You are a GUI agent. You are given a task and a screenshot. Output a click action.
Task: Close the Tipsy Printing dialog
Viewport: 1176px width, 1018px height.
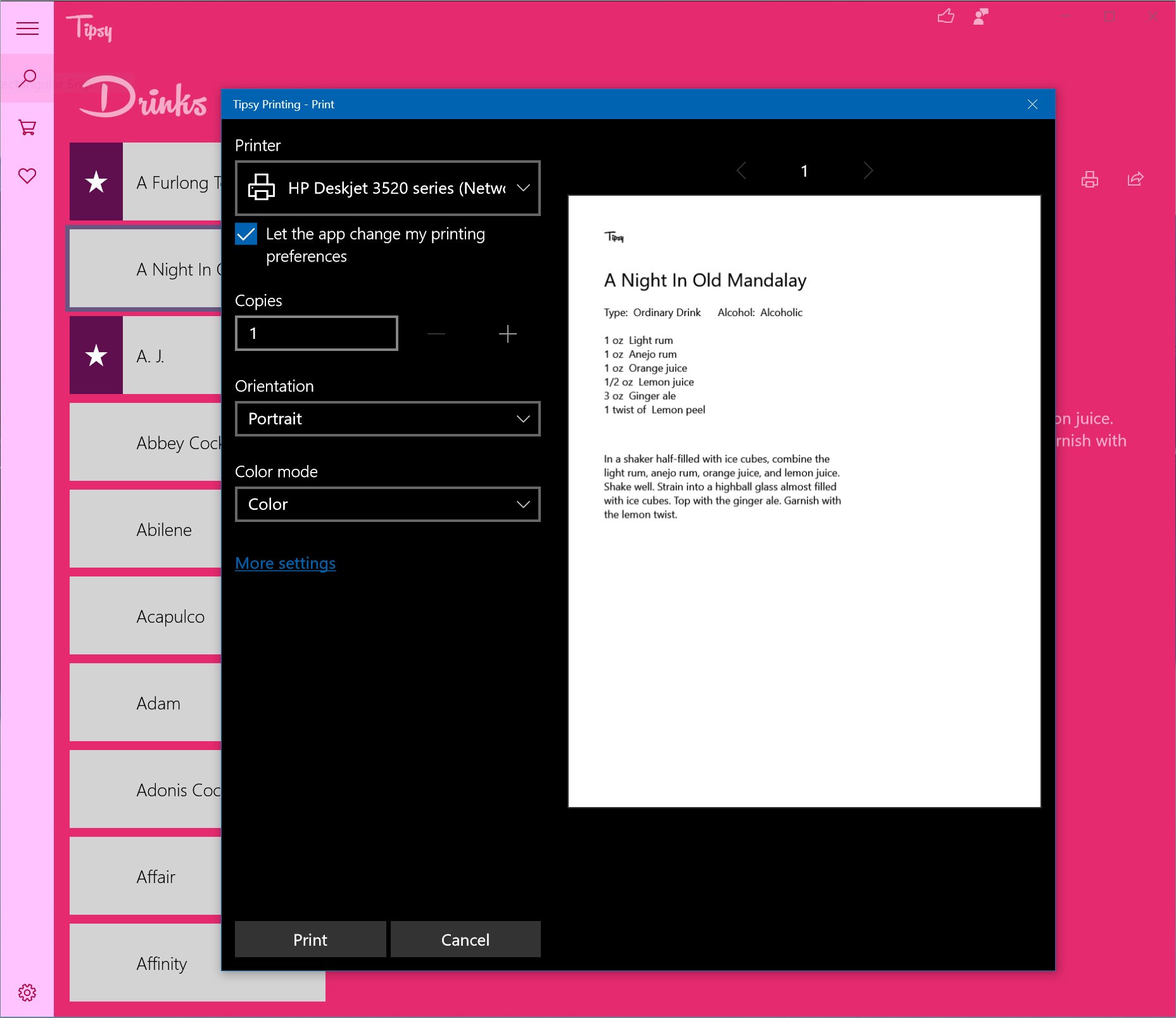tap(1032, 104)
